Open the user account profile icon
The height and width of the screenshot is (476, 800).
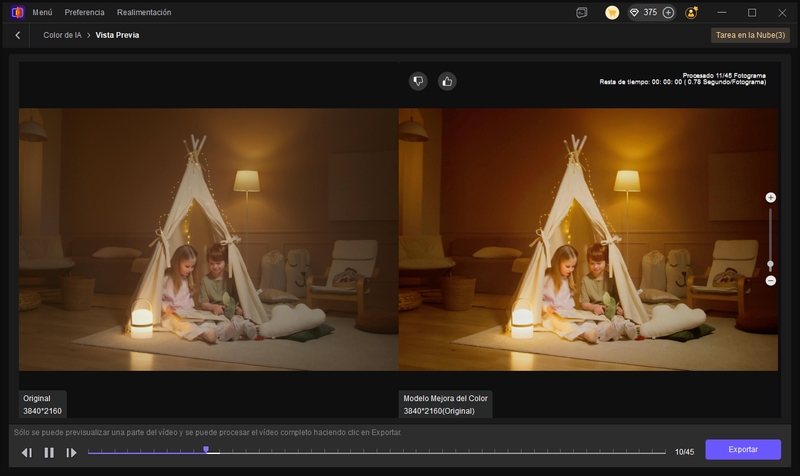pyautogui.click(x=692, y=12)
